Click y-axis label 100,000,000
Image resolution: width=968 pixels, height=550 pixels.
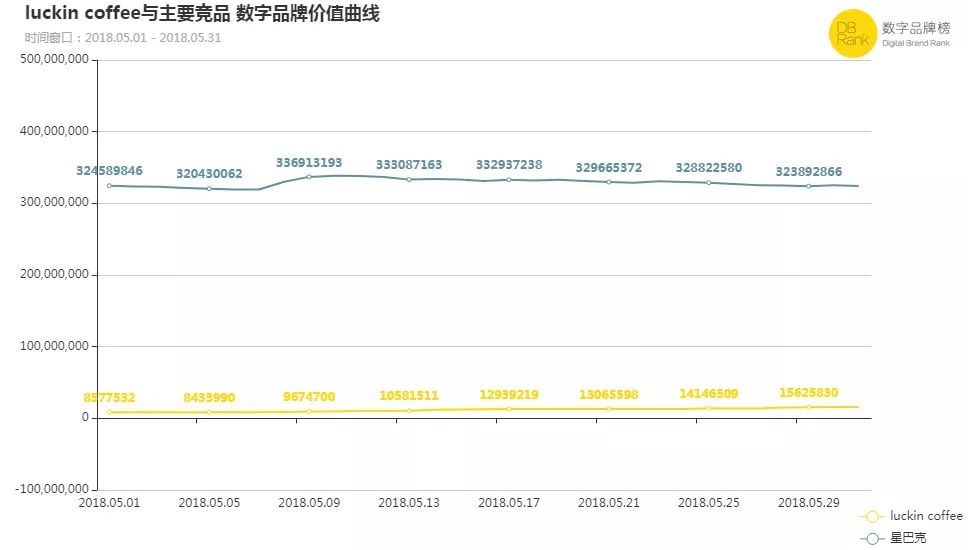pos(54,346)
